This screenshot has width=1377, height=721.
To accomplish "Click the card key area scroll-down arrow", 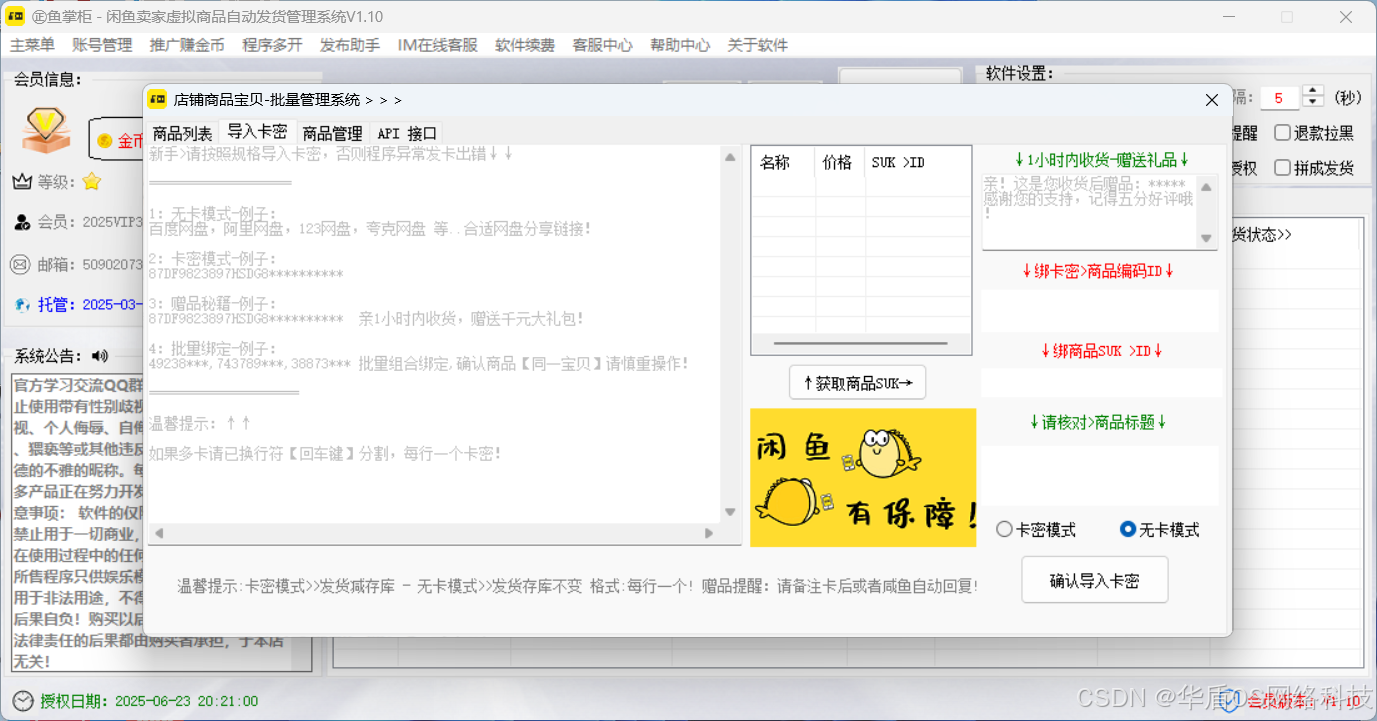I will tap(730, 512).
